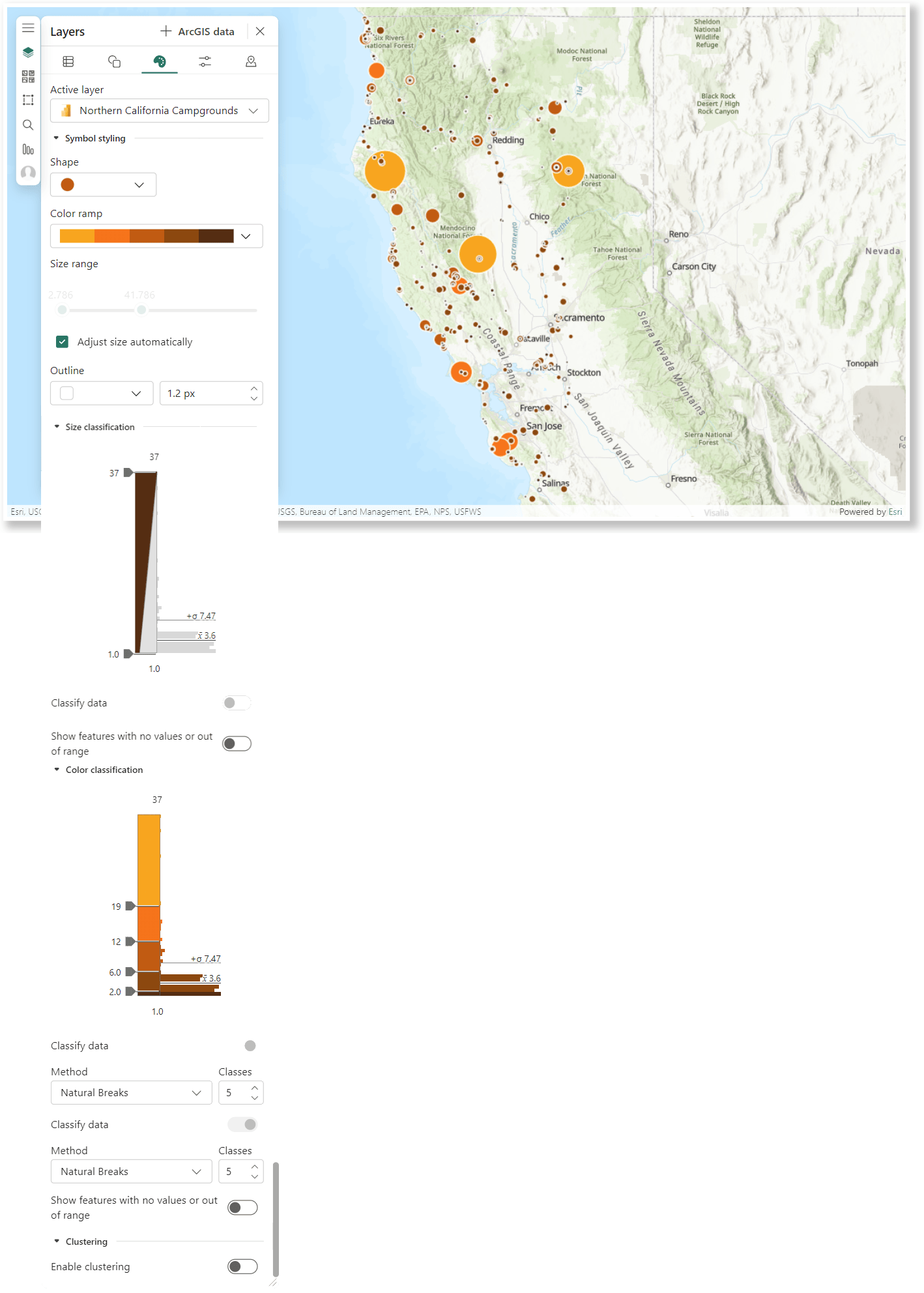Click the 2.0 break handle on color histogram
924x1293 pixels.
[x=130, y=991]
